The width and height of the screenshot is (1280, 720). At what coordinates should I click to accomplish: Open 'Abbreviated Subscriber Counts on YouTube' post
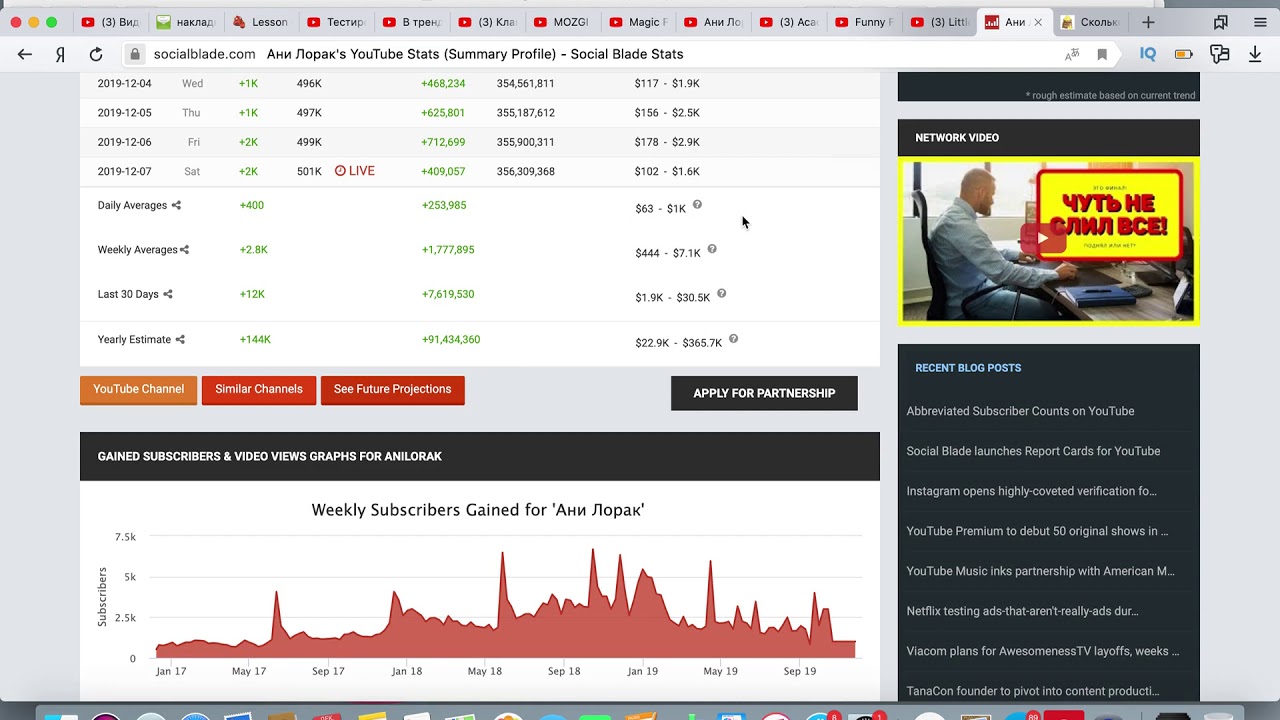[x=1020, y=411]
